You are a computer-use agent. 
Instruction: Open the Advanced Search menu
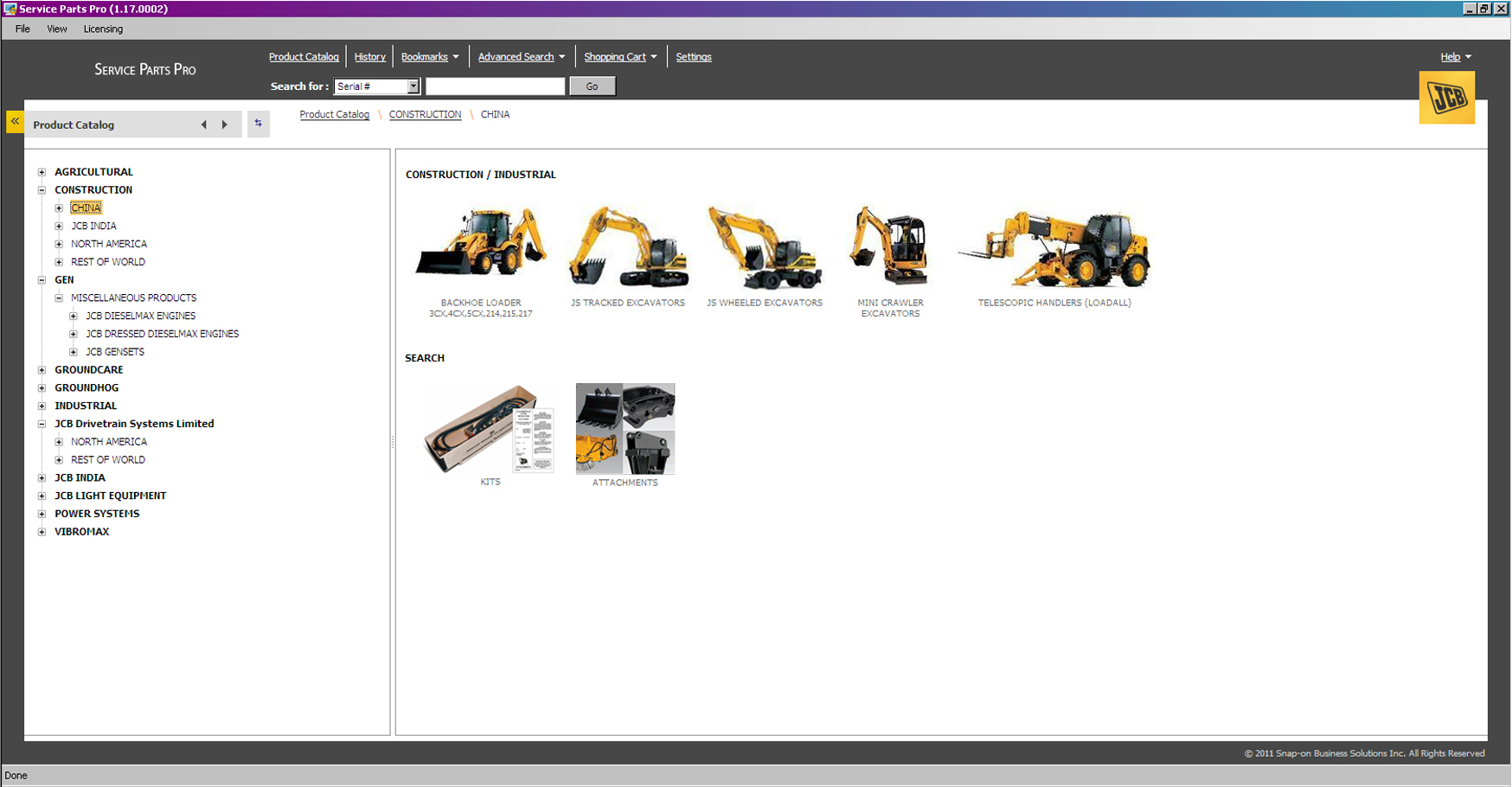pyautogui.click(x=521, y=57)
